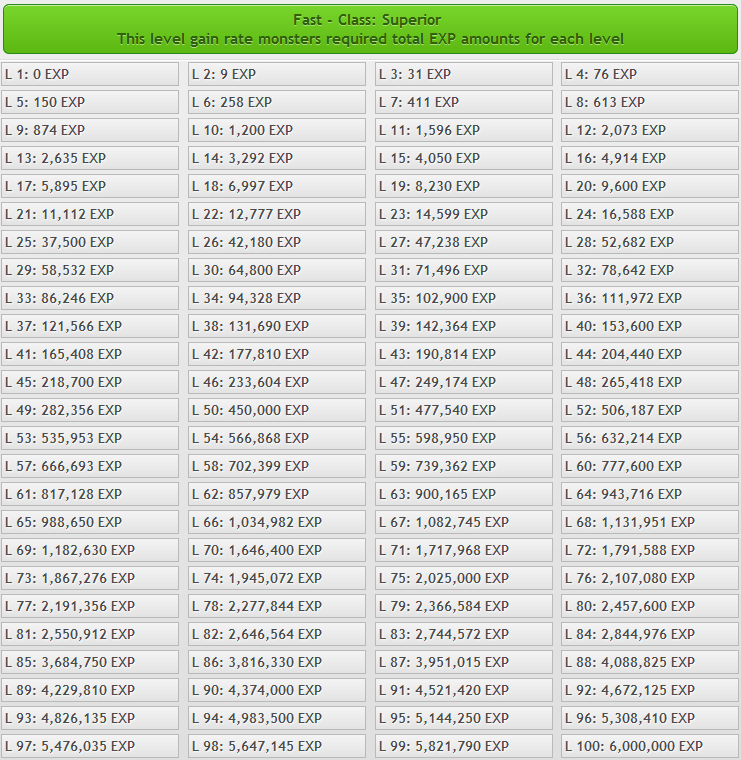Image resolution: width=741 pixels, height=760 pixels.
Task: Select 'L 23: 14,599 EXP' entry
Action: [x=463, y=214]
